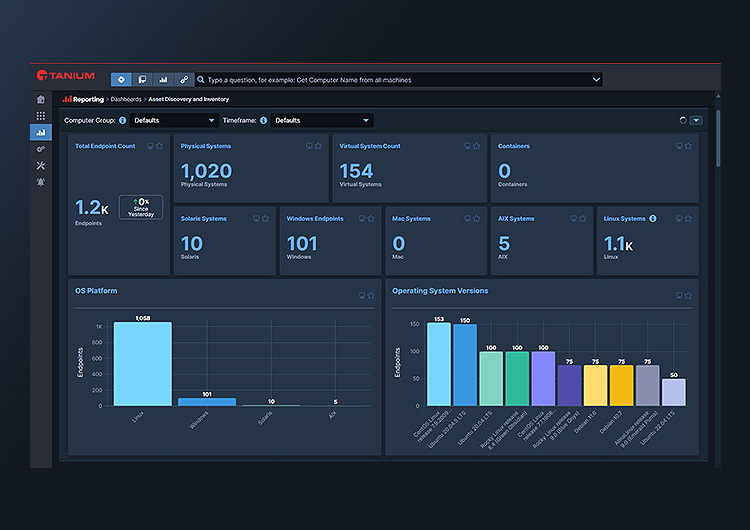Image resolution: width=750 pixels, height=530 pixels.
Task: Select the Reporting chart icon in the sidebar
Action: click(x=41, y=132)
